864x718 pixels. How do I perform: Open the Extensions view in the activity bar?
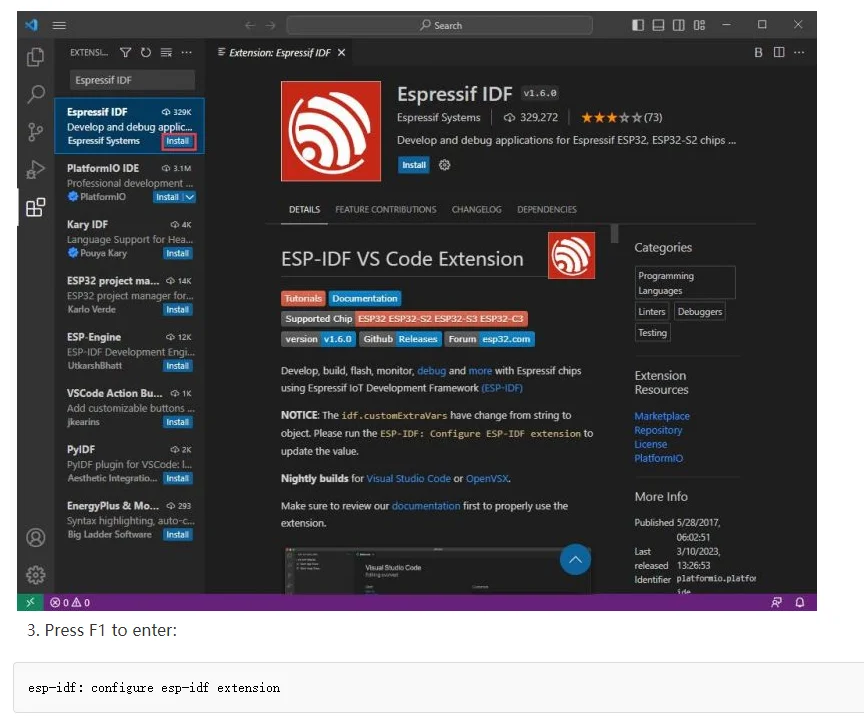pos(35,207)
